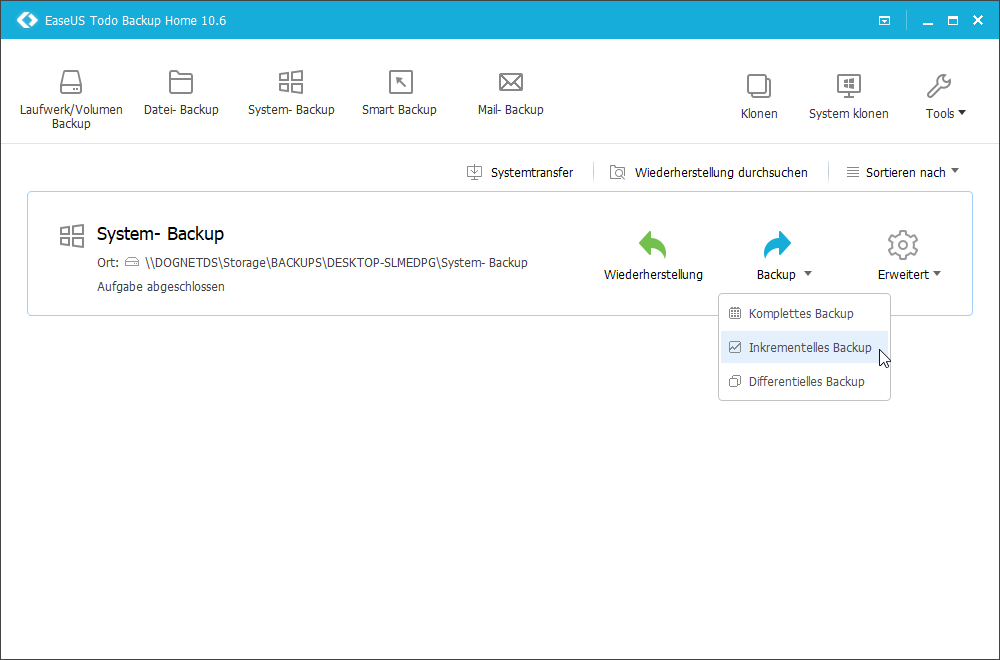Click the Erweitert label

tap(903, 274)
